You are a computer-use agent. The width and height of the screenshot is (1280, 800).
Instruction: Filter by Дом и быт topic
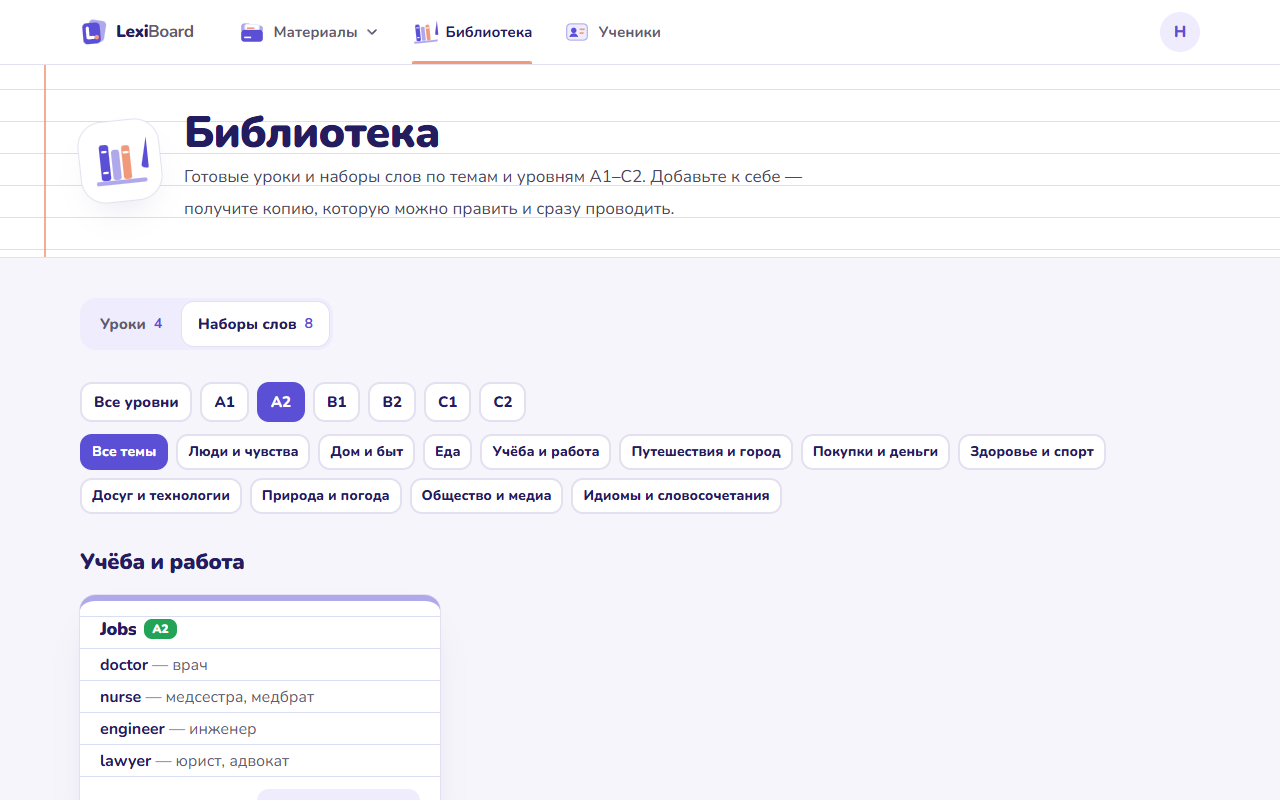367,452
